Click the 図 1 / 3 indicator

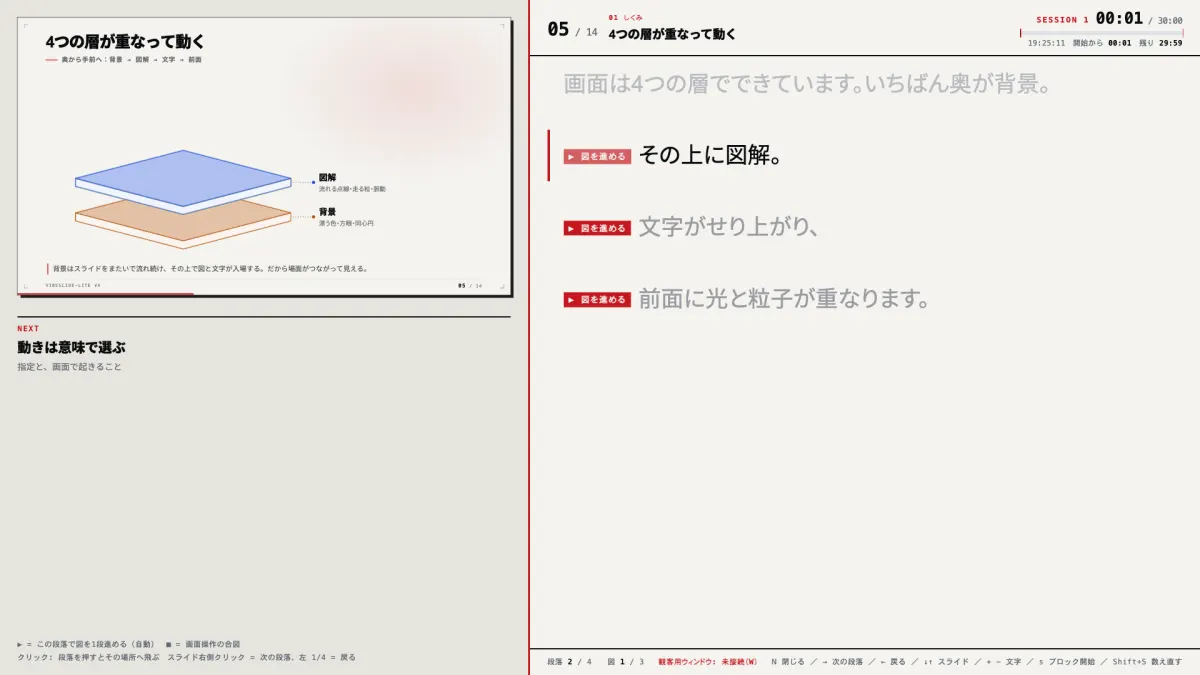[x=625, y=662]
